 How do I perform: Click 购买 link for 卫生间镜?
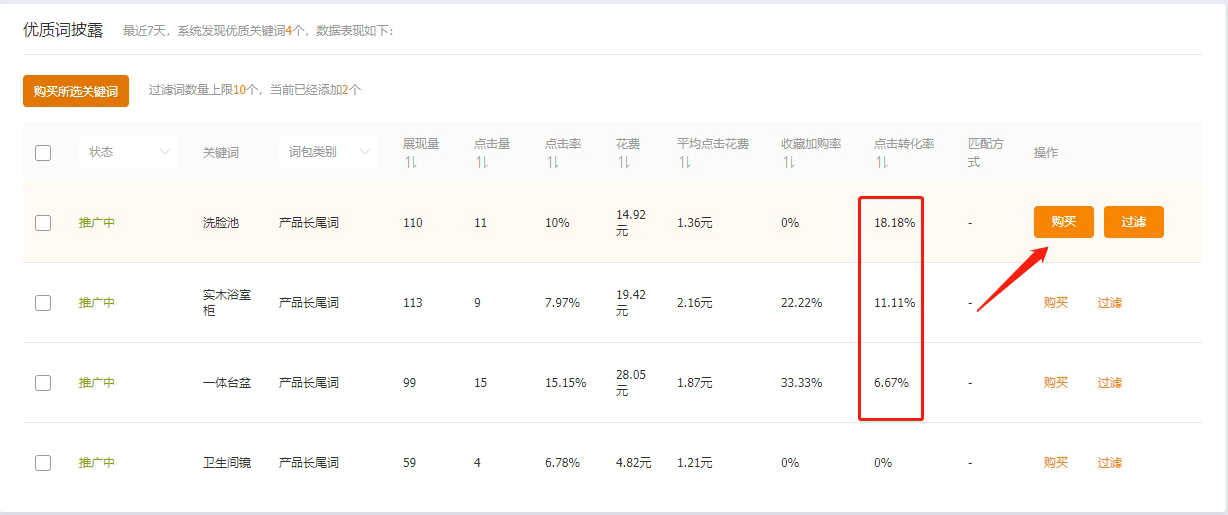(1056, 463)
